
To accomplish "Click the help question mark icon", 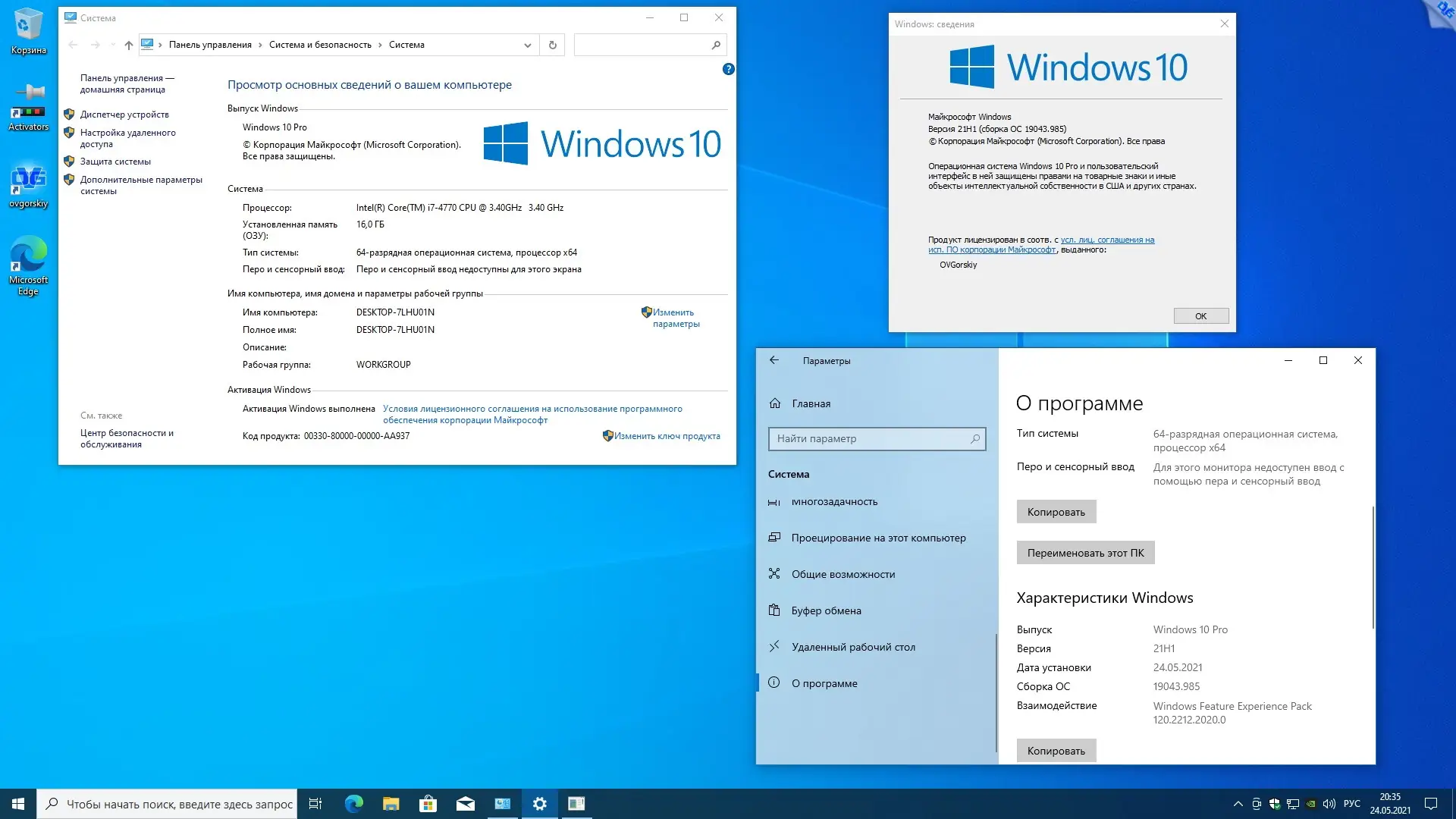I will point(728,69).
